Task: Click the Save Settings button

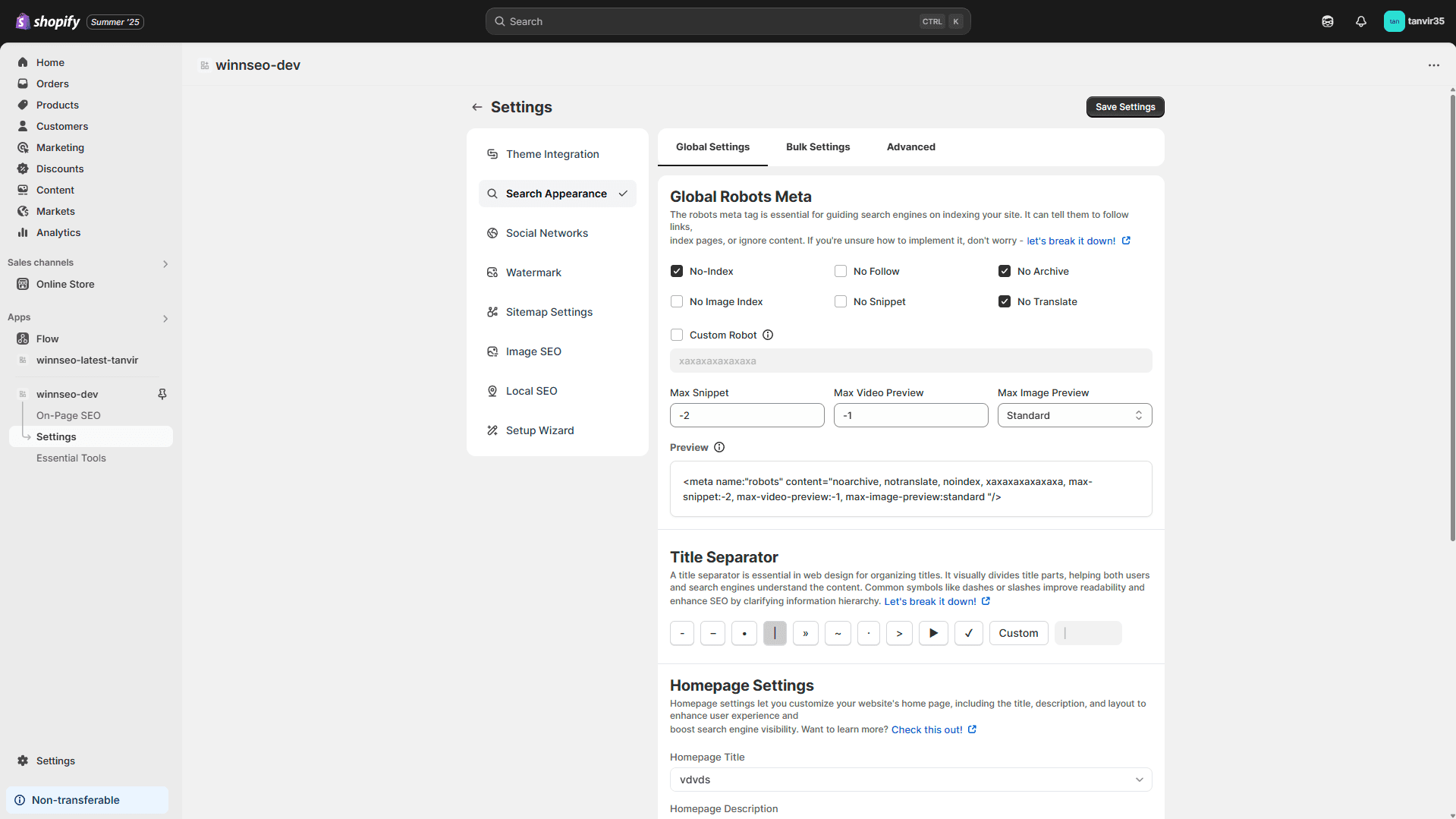Action: (x=1124, y=107)
